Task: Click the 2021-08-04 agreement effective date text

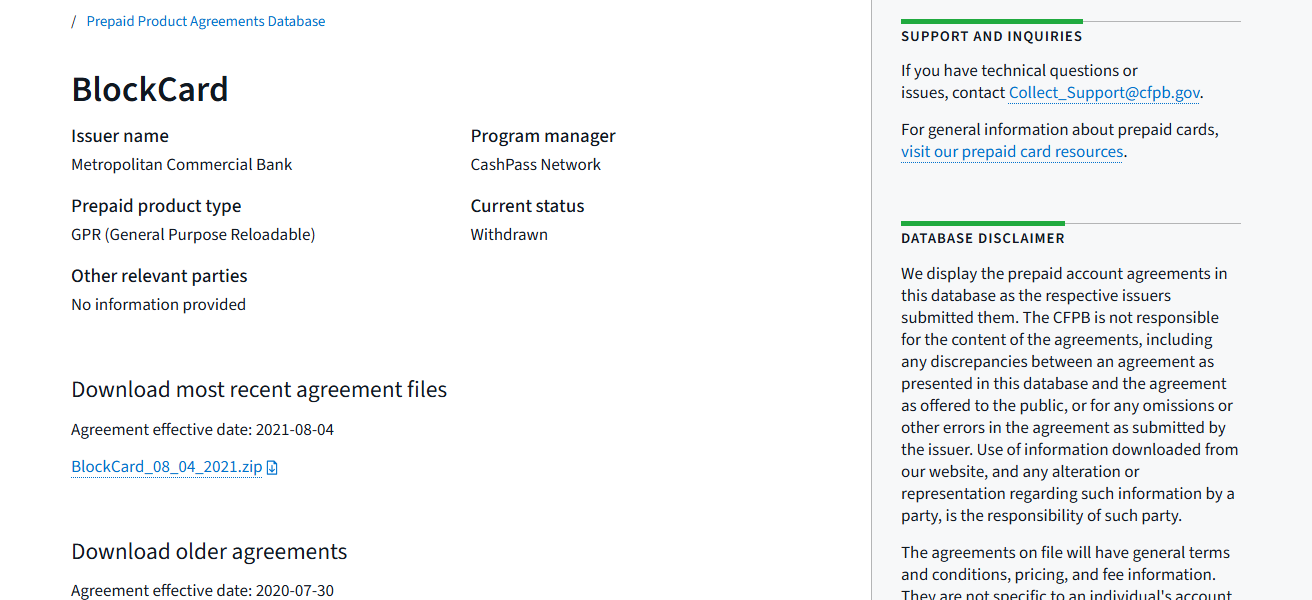Action: (x=295, y=430)
